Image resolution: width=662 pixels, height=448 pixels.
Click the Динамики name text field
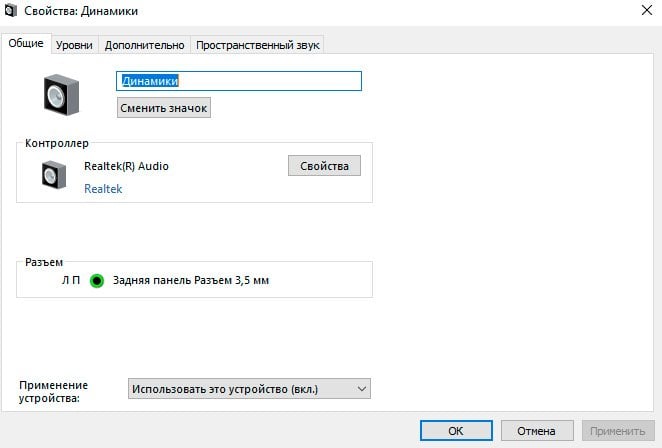tap(239, 81)
